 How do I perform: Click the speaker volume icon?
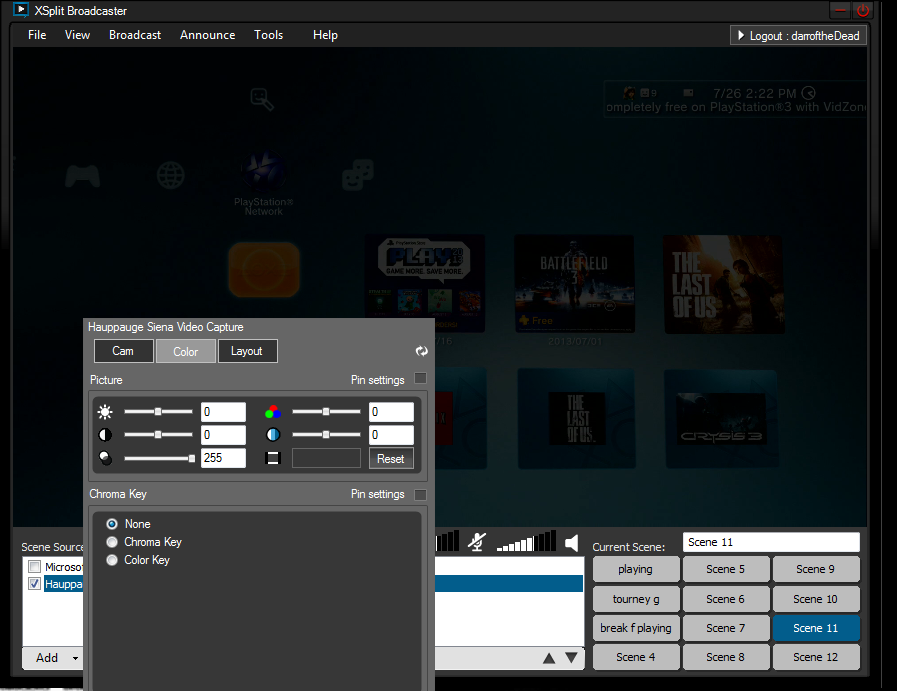point(571,543)
